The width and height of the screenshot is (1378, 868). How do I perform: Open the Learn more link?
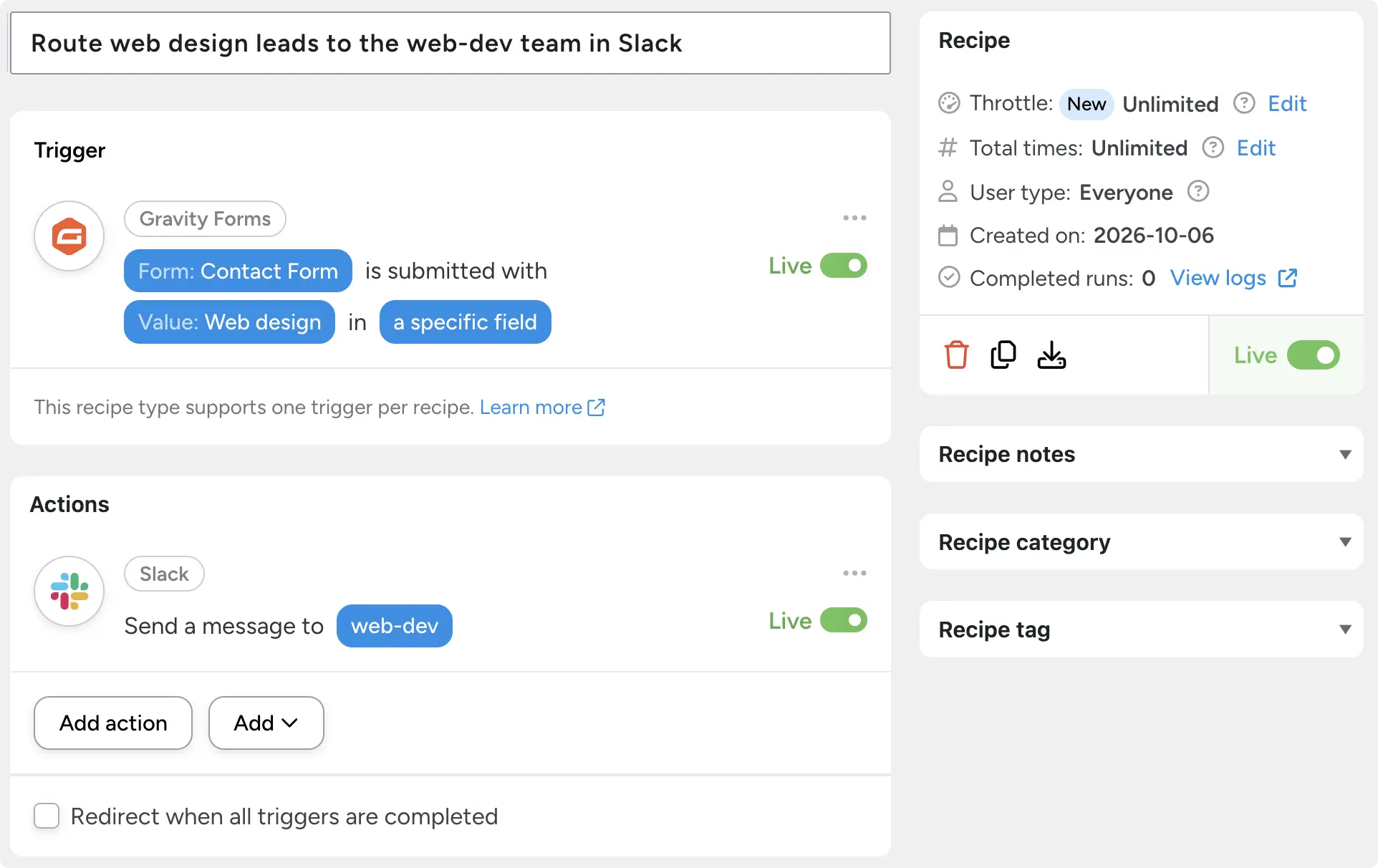pos(531,407)
